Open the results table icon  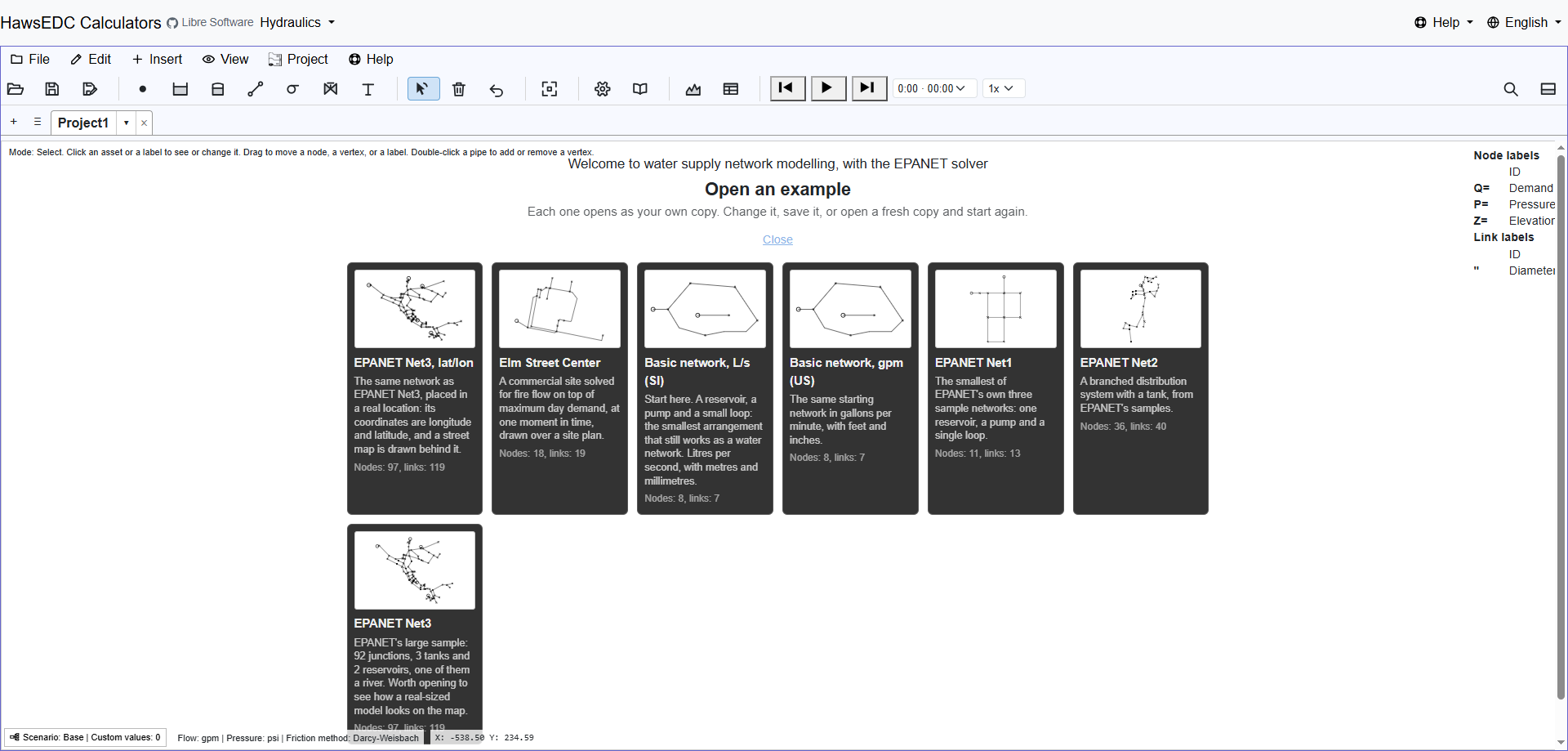pos(731,89)
